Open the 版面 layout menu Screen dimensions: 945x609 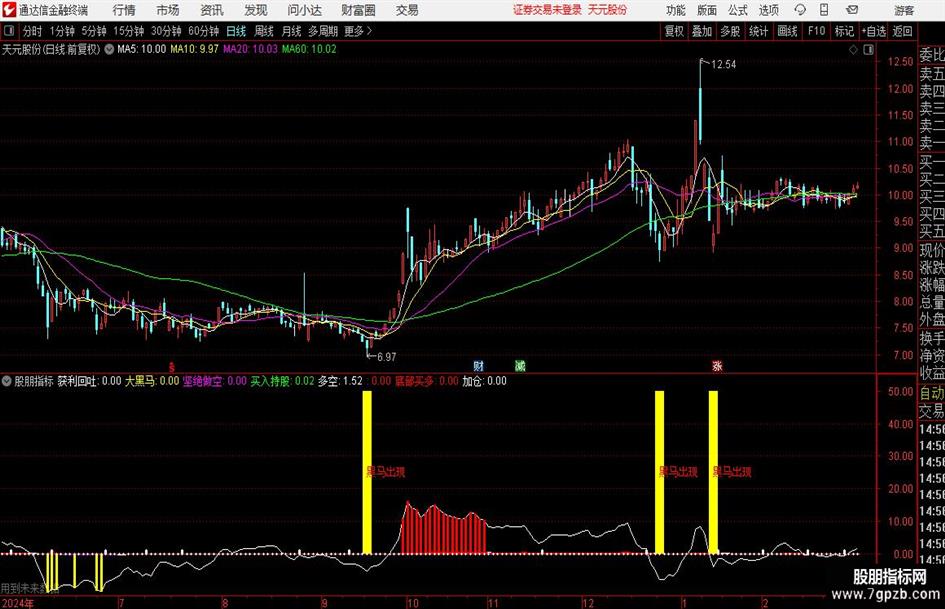pos(707,10)
